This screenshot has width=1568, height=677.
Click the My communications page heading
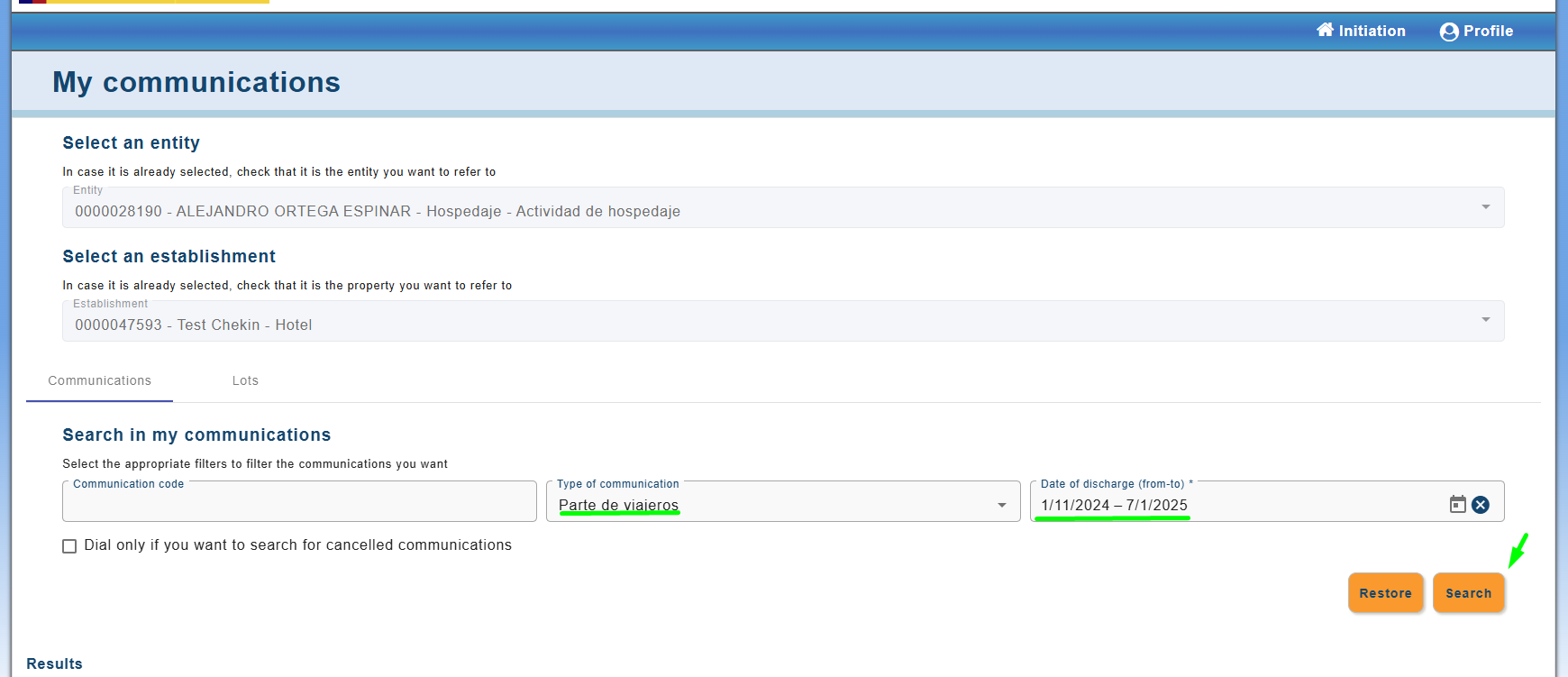coord(196,82)
